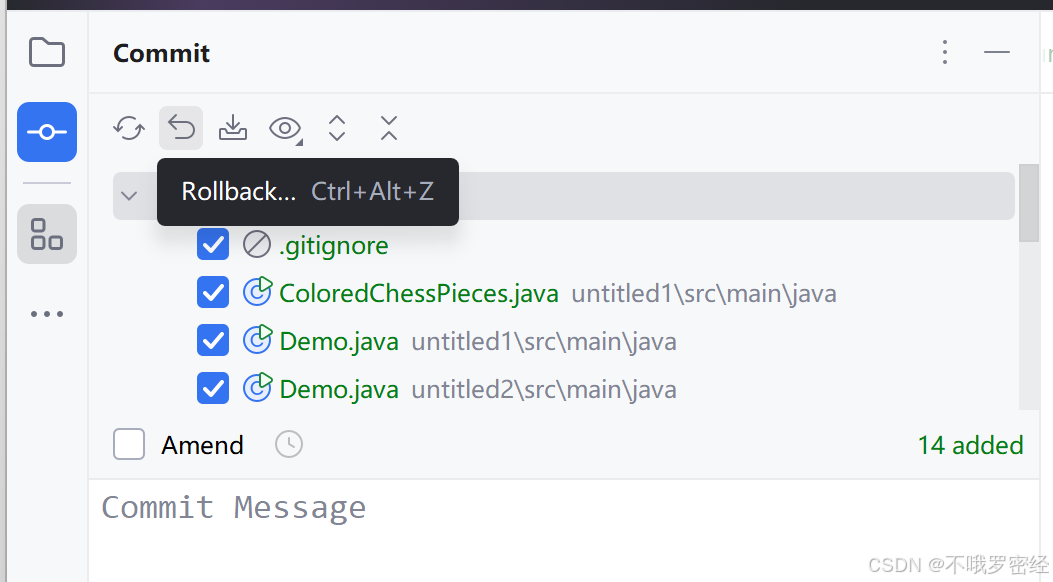Show commit message history clock icon
This screenshot has height=582, width=1053.
click(x=289, y=444)
